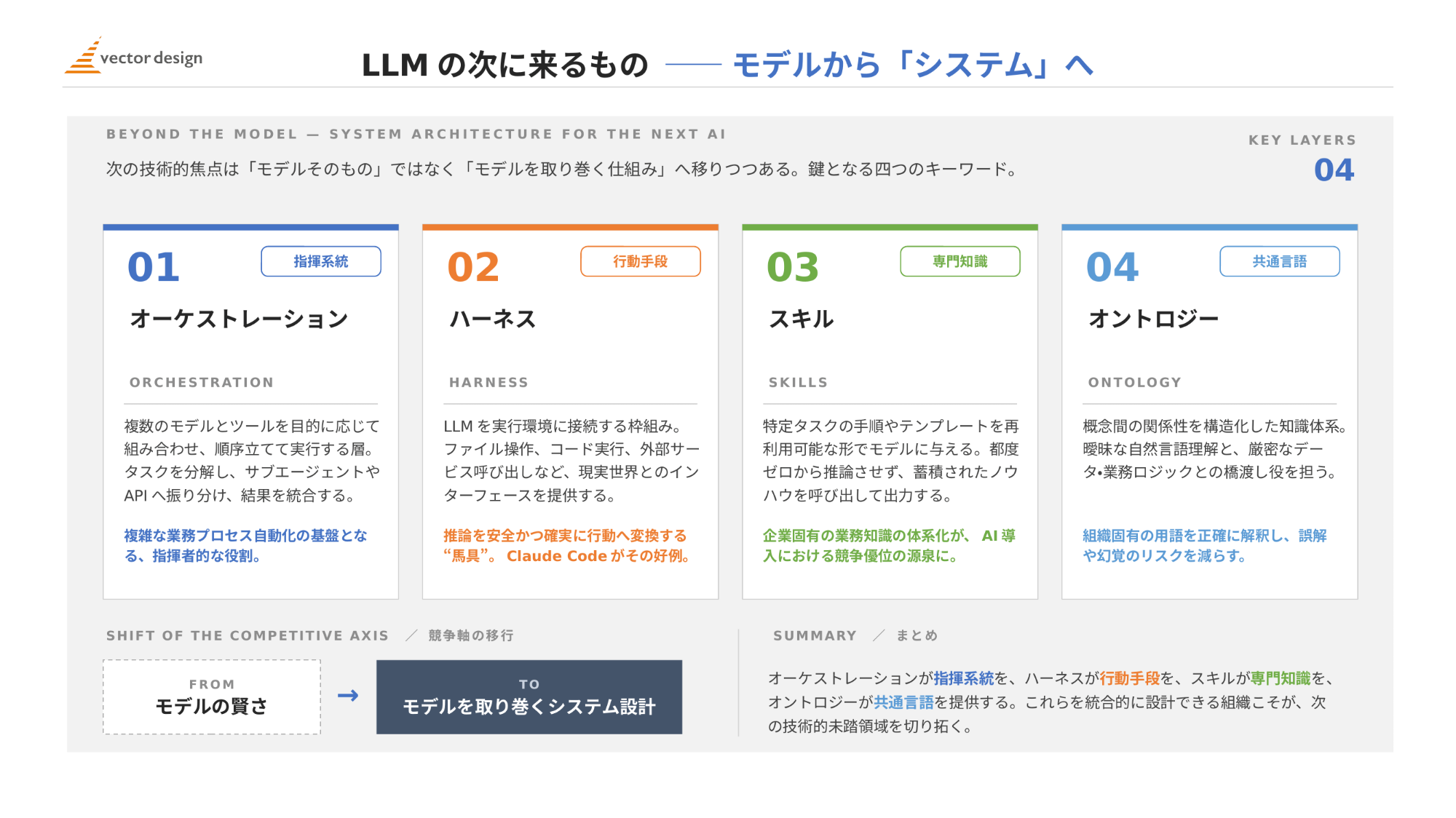Click the 競争軸の移行 label
This screenshot has height=818, width=1456.
click(471, 635)
